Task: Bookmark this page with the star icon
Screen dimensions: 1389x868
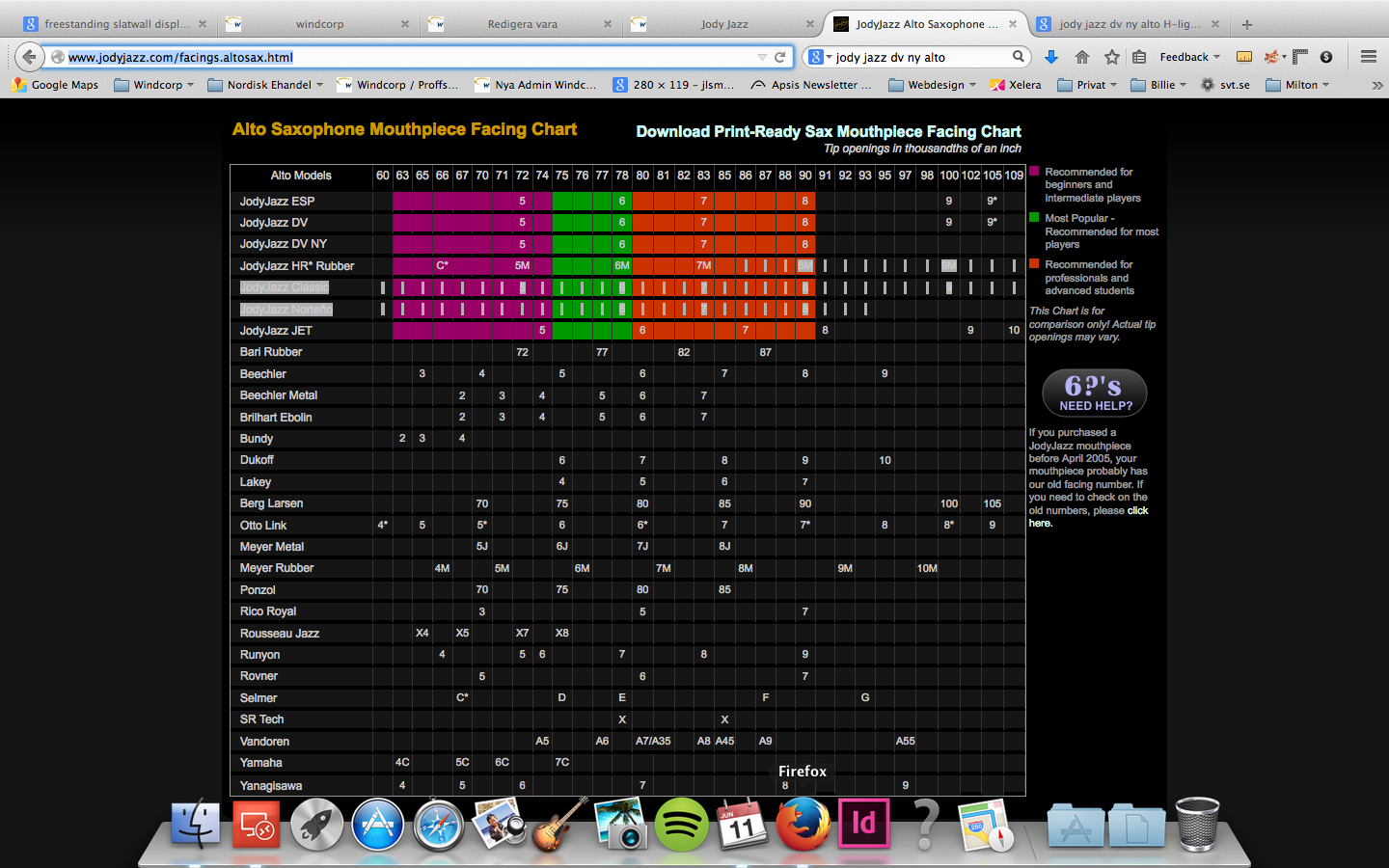Action: 1112,57
